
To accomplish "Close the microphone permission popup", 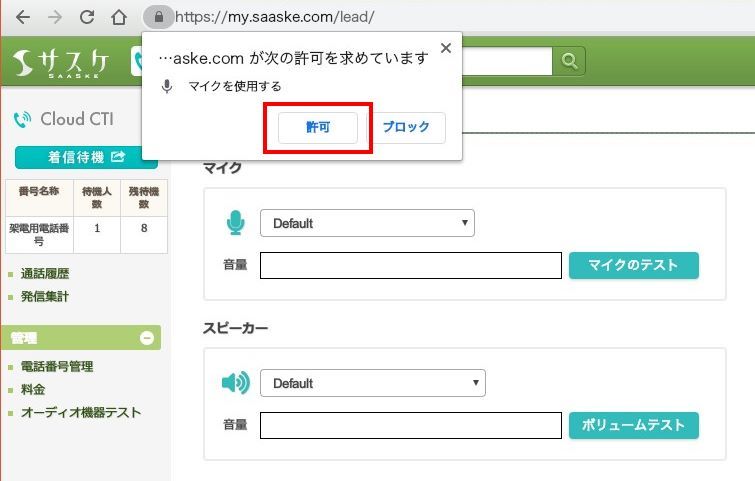I will [445, 47].
